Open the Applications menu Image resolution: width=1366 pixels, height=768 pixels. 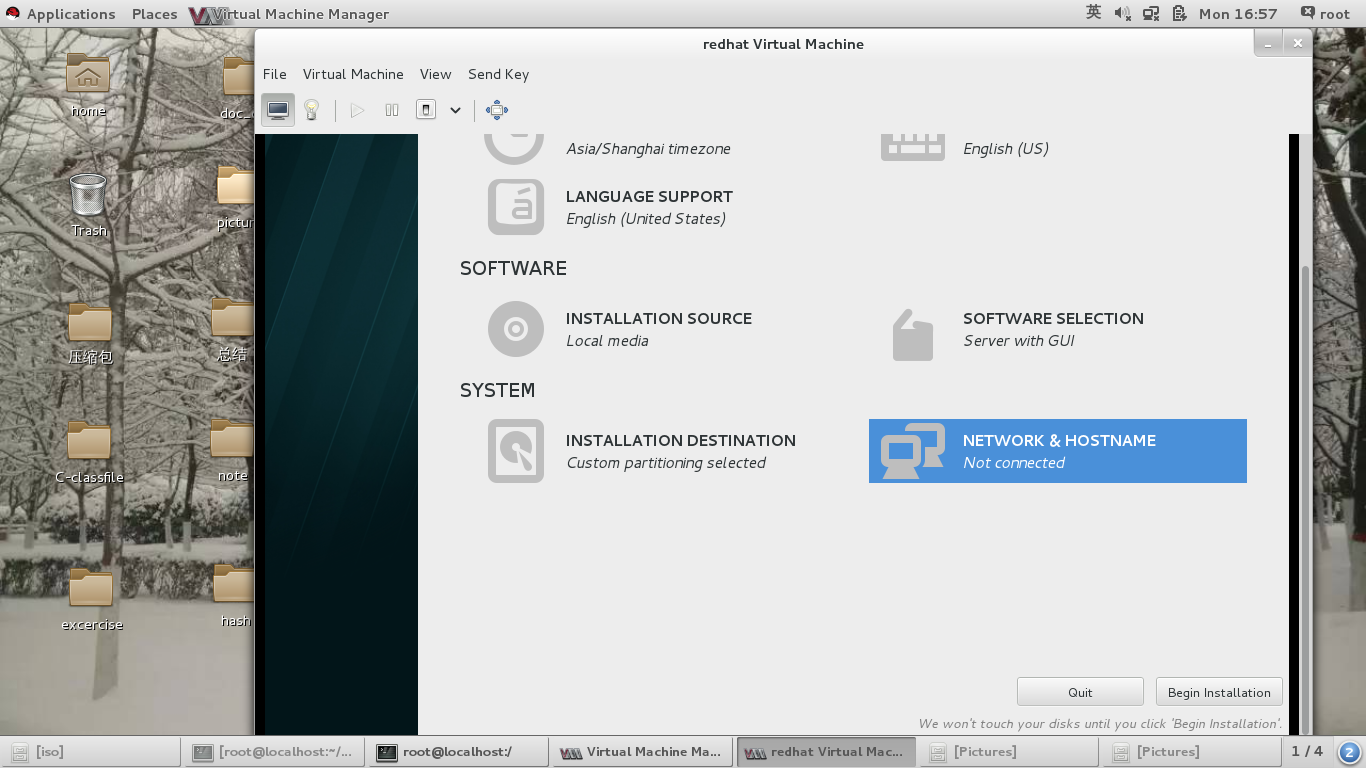point(61,14)
